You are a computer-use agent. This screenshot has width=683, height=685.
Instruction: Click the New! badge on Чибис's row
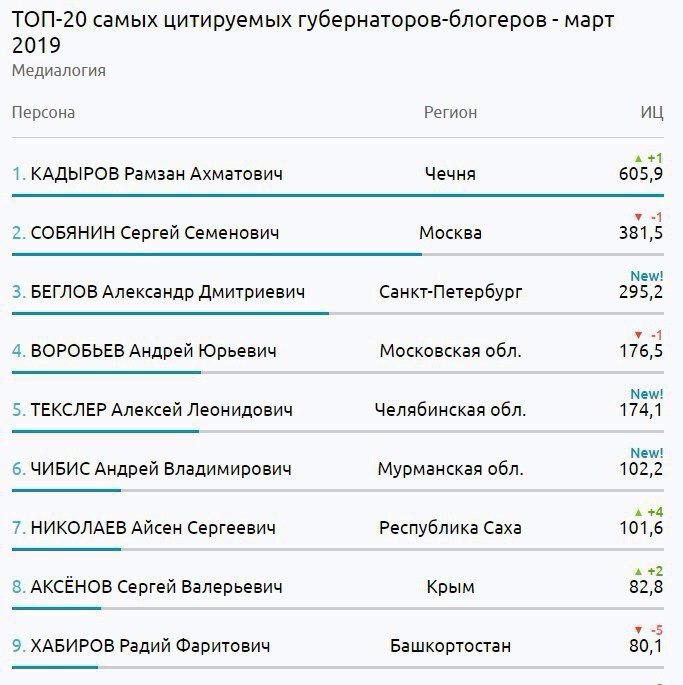click(646, 452)
